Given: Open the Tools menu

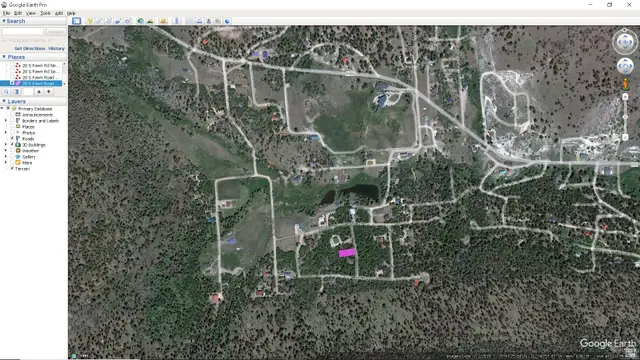Looking at the screenshot, I should [x=45, y=13].
